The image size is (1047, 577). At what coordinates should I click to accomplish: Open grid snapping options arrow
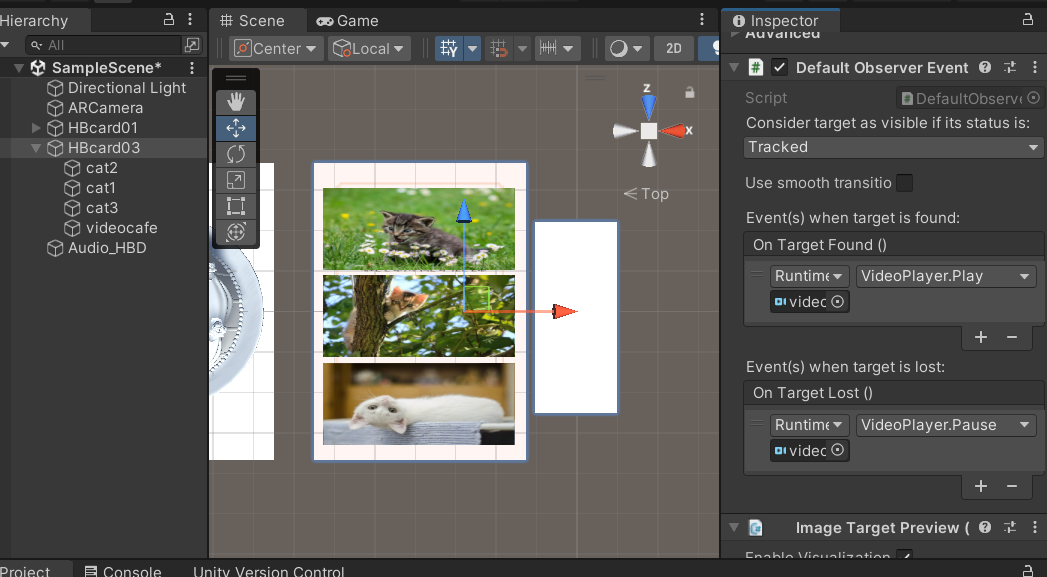(523, 48)
